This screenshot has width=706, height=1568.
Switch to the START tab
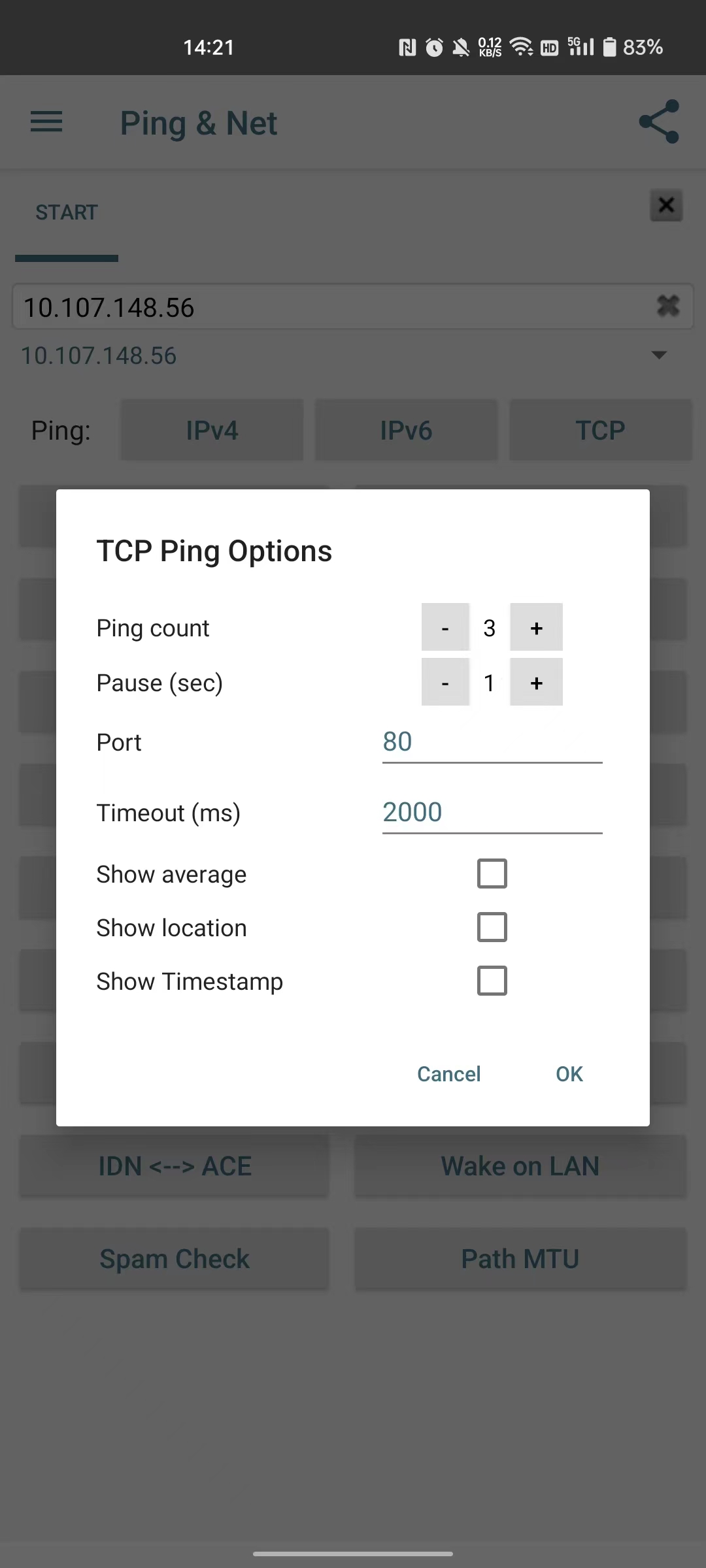point(67,212)
